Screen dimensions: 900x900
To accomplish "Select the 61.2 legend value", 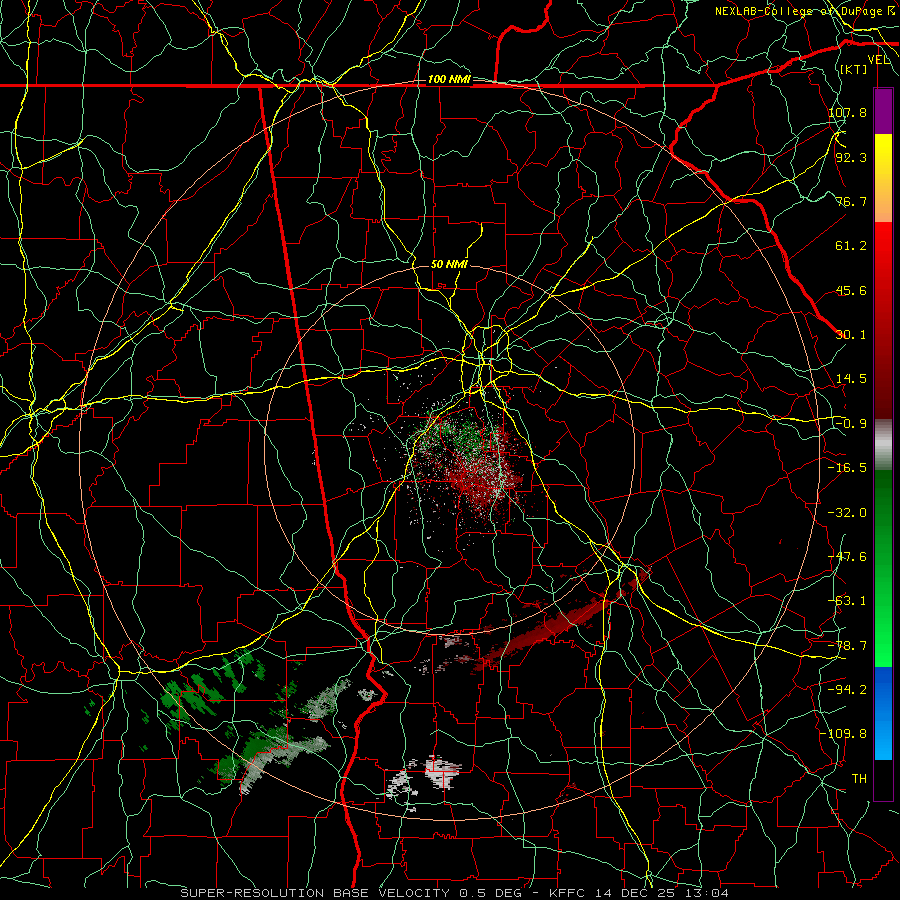I will (851, 246).
